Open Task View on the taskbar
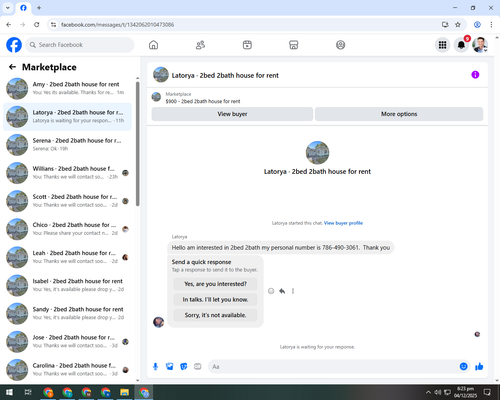This screenshot has height=400, width=500. [28, 392]
